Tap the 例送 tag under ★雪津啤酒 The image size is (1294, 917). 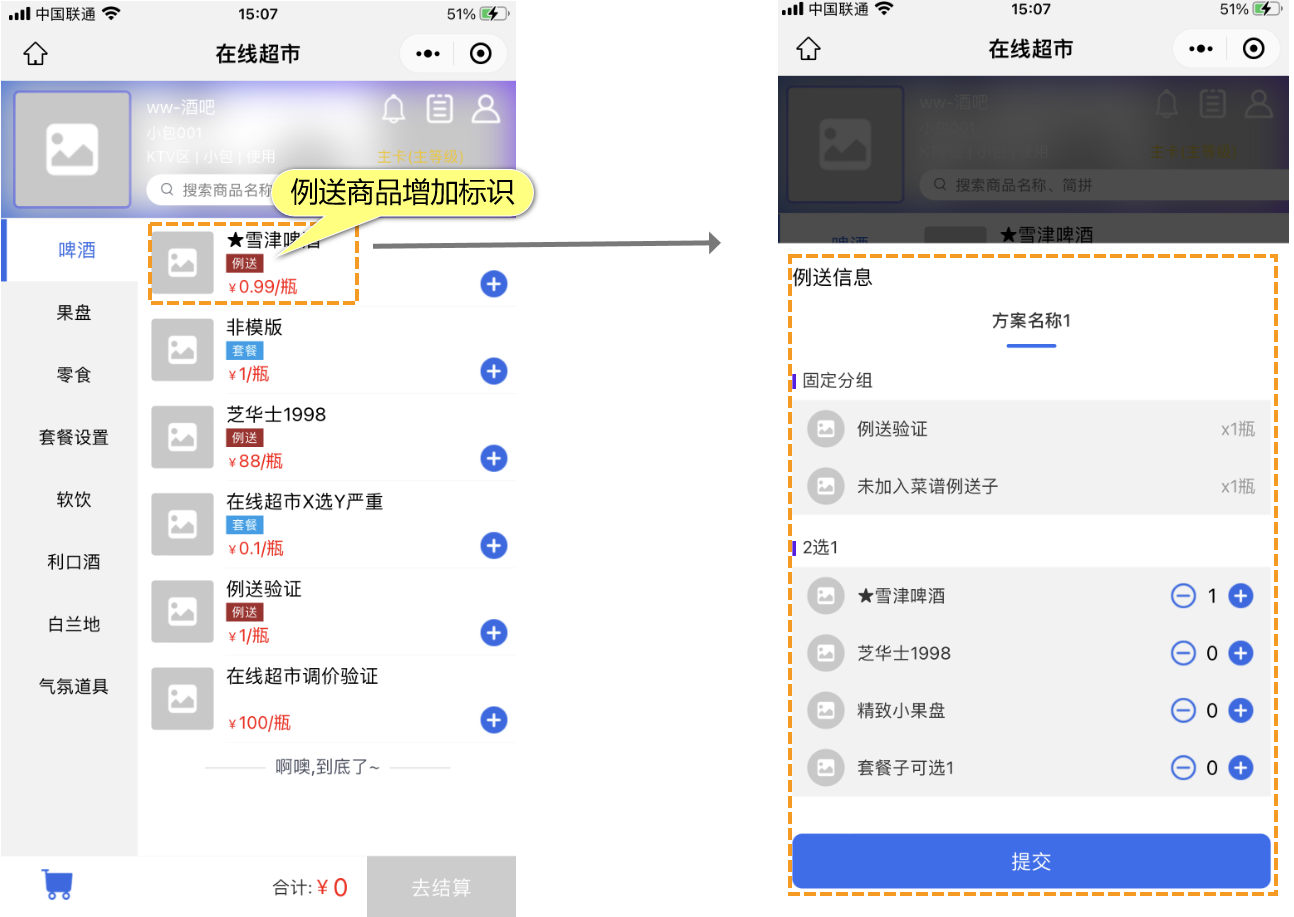(245, 264)
